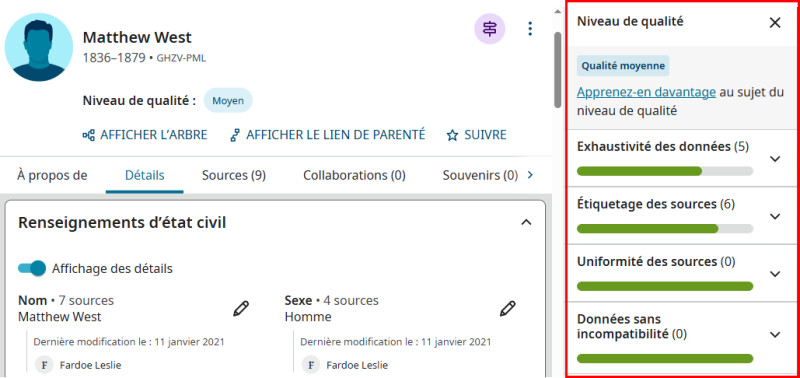Click the relationship icon beside Afficher le lien
800x378 pixels.
click(x=235, y=135)
